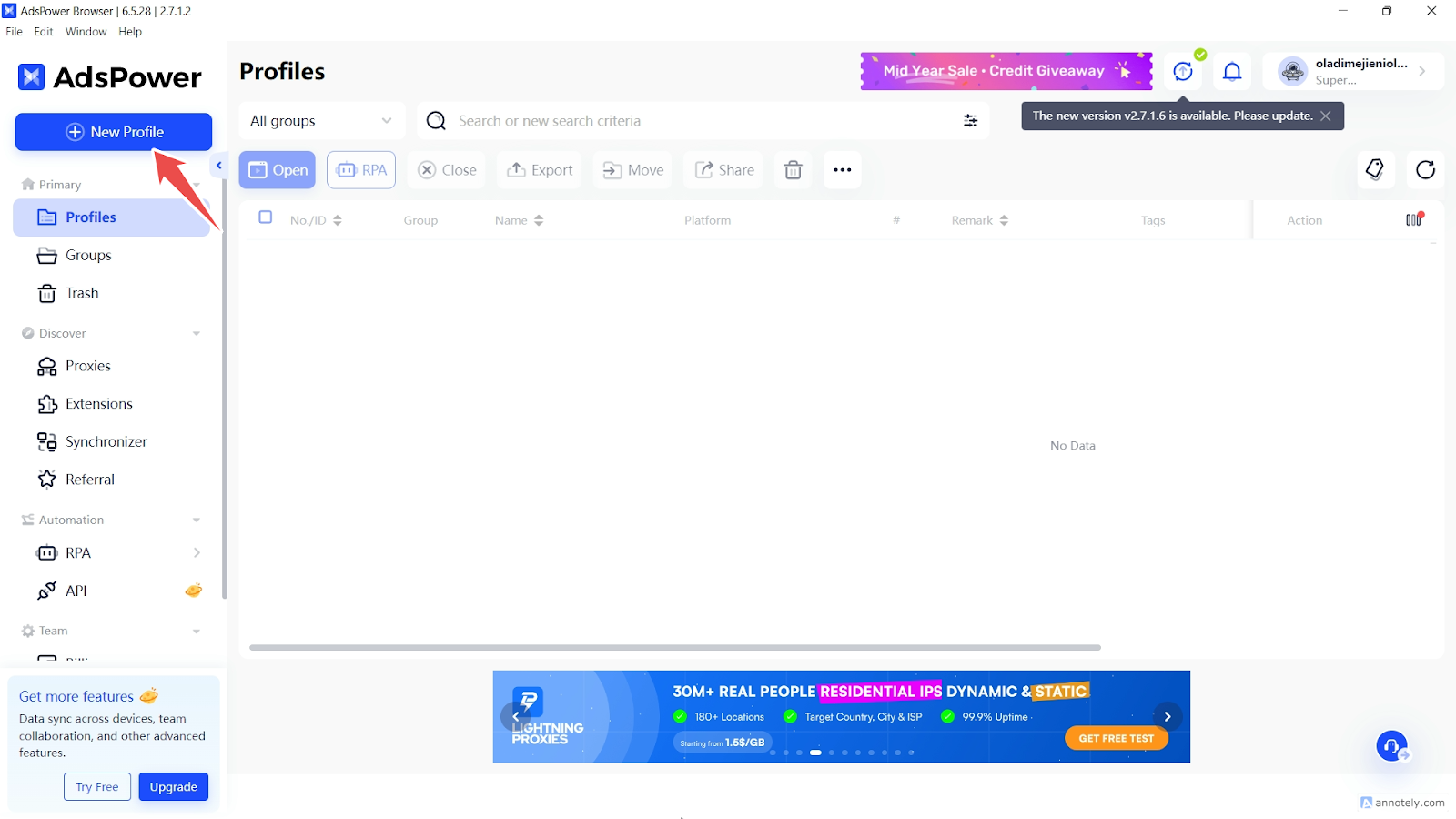Collapse the Primary section

click(197, 185)
